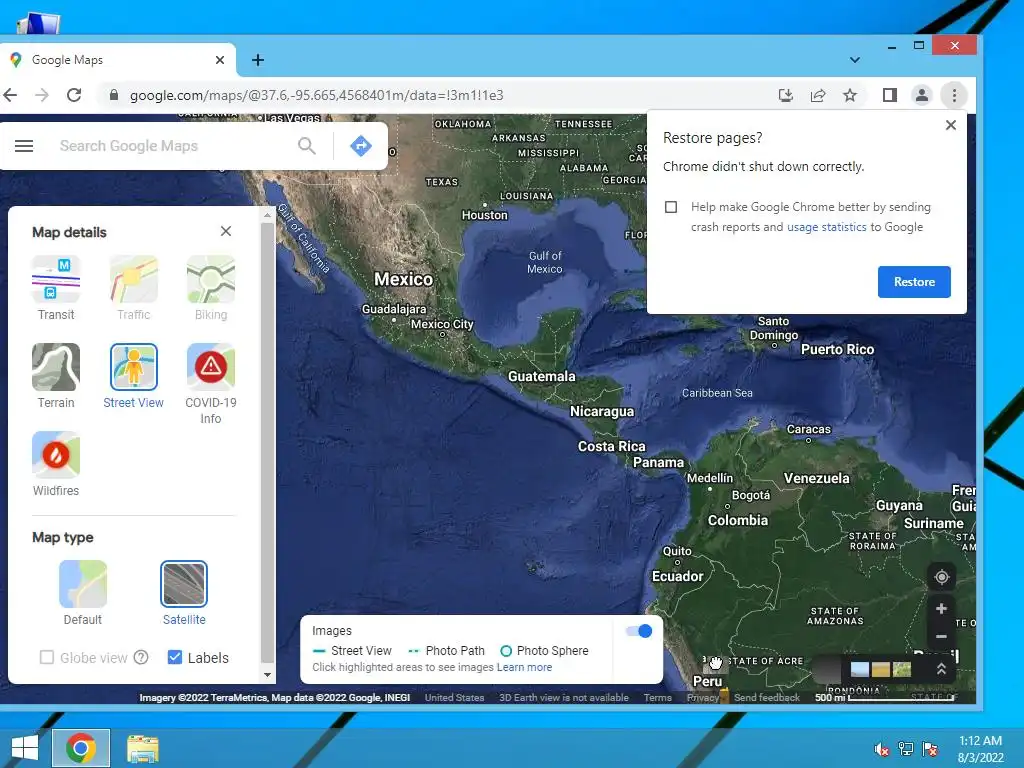This screenshot has width=1024, height=768.
Task: Click the search magnifier icon
Action: pos(307,146)
